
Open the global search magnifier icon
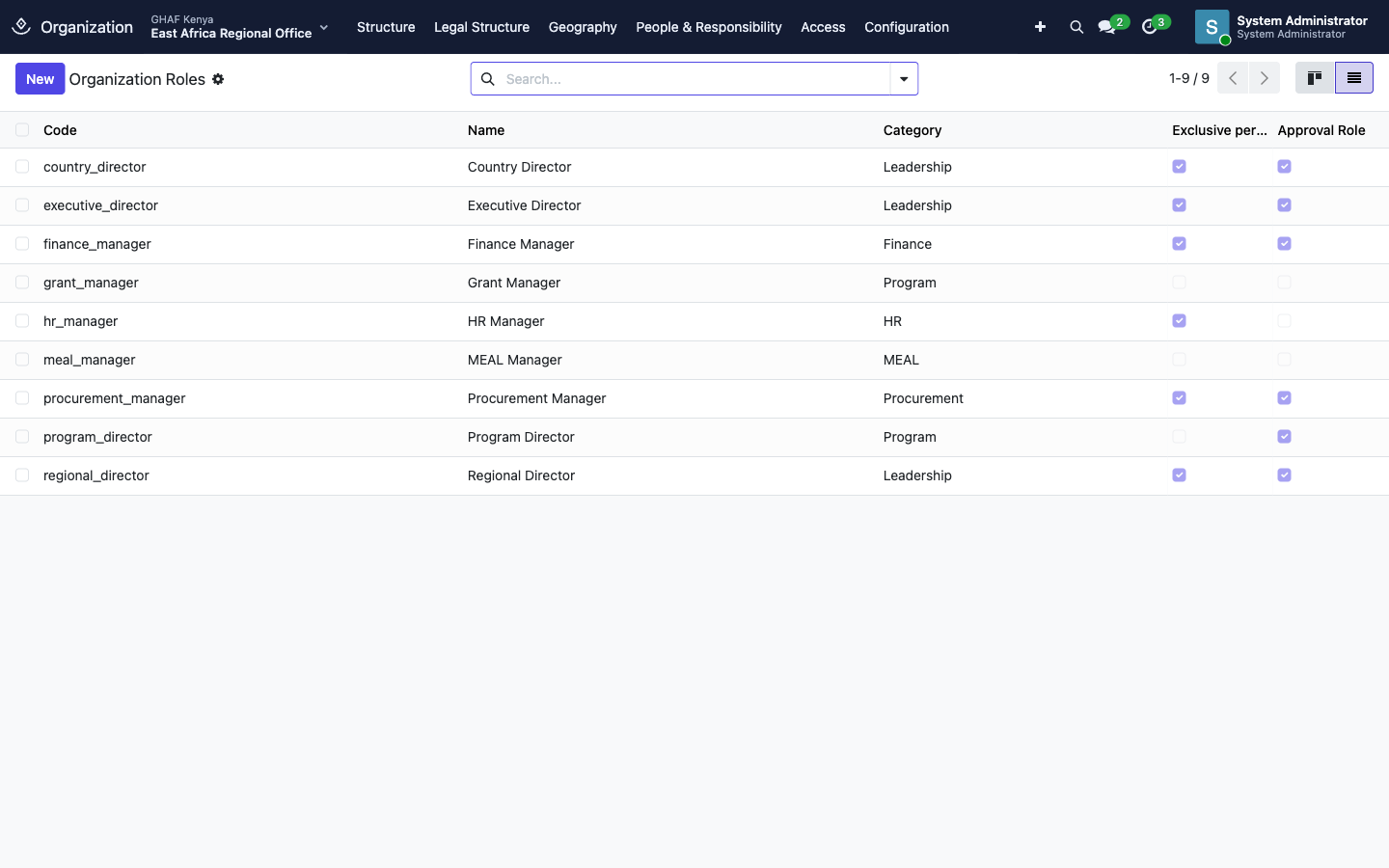click(x=1076, y=27)
